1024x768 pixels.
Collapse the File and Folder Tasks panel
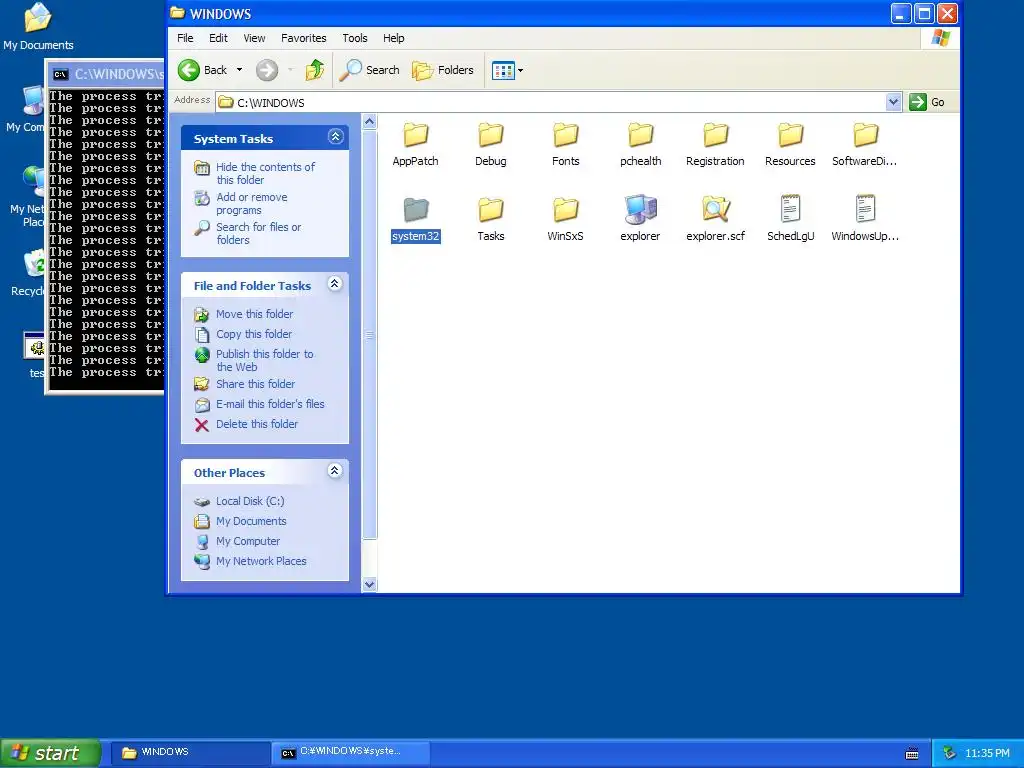[x=334, y=283]
